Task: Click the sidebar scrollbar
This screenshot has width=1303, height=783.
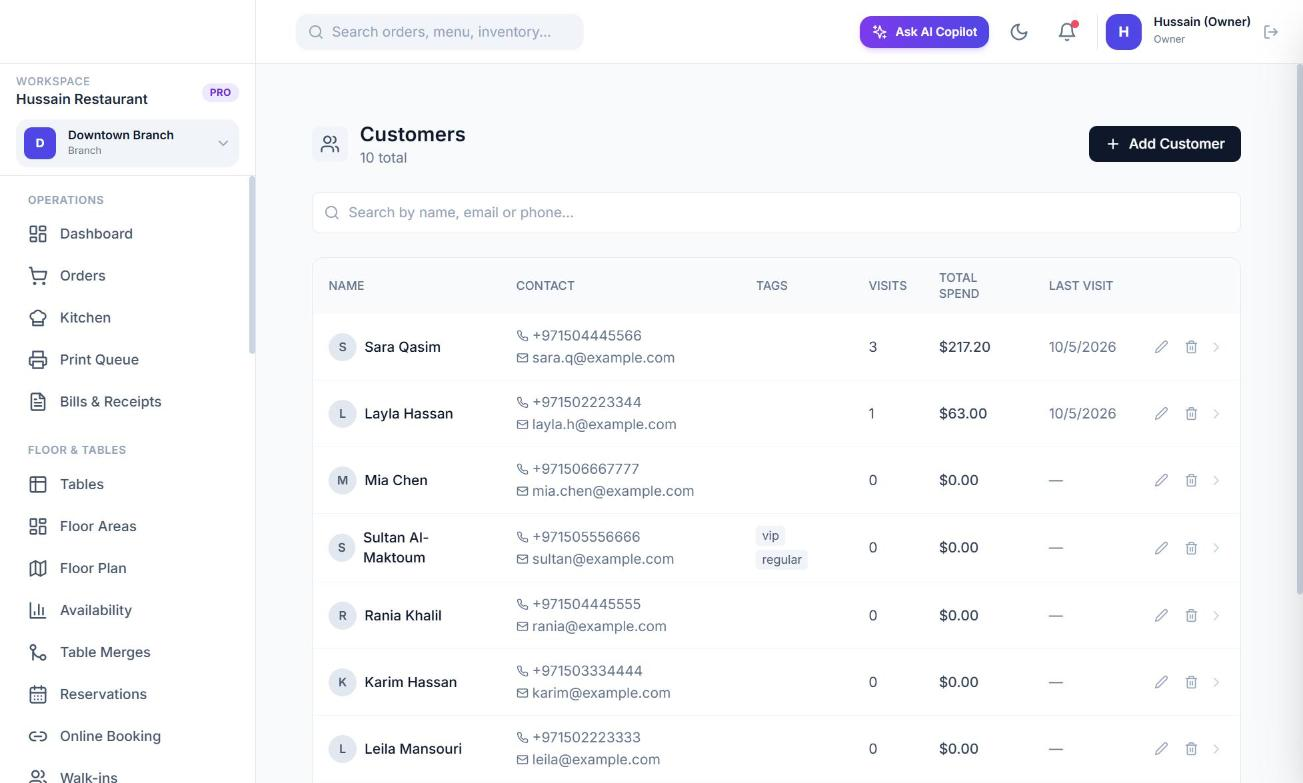Action: coord(252,265)
